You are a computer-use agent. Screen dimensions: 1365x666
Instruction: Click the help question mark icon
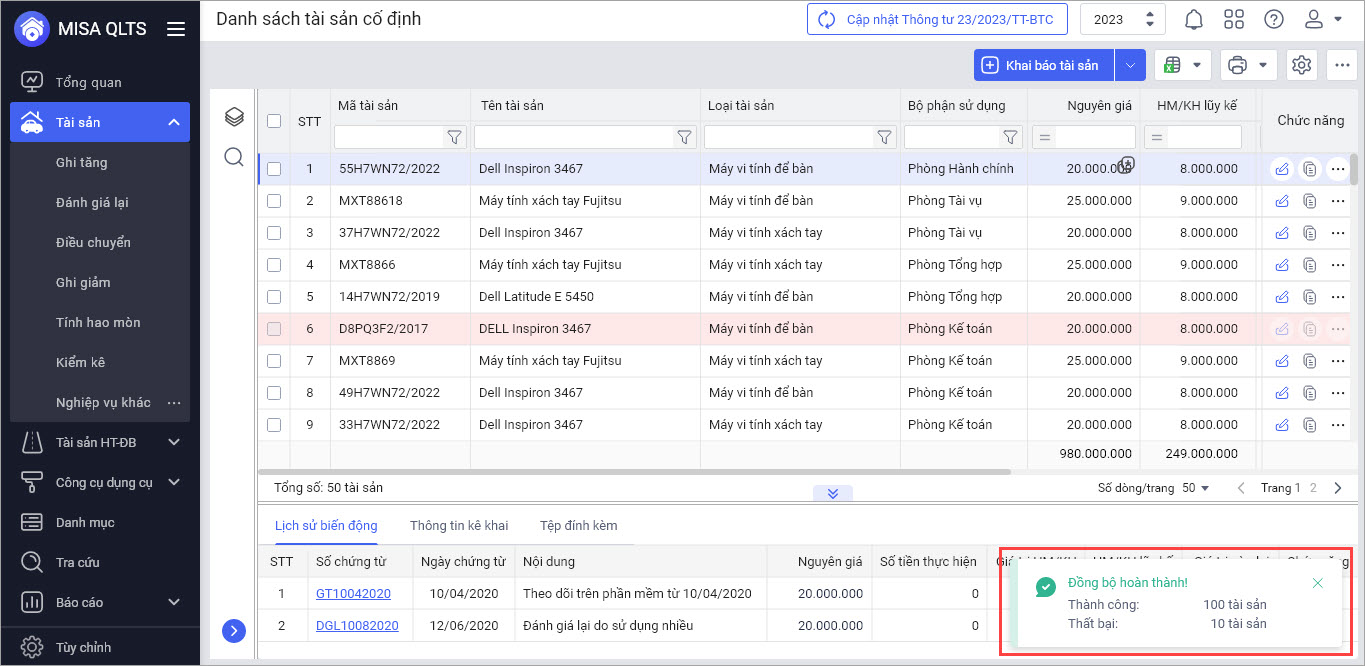point(1273,19)
